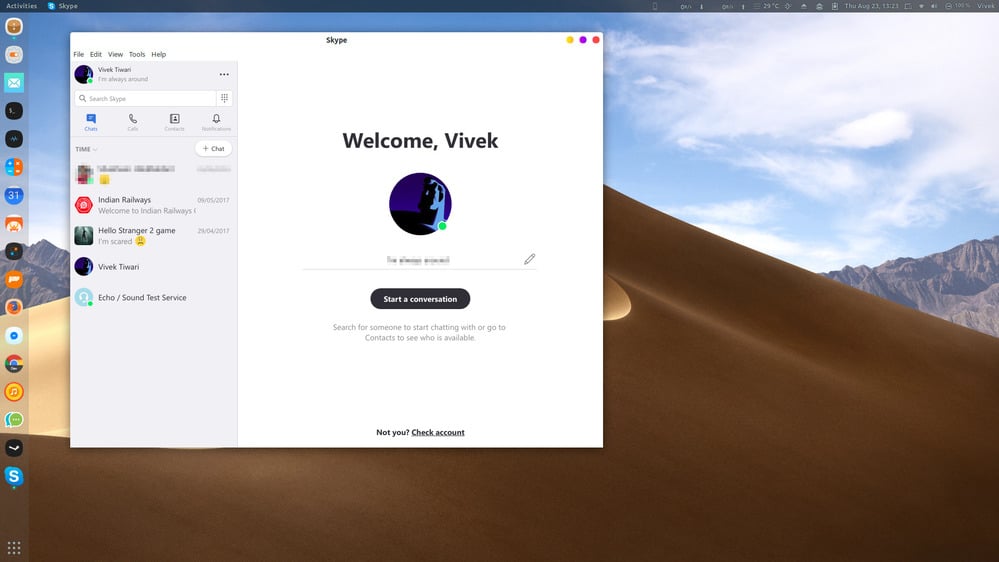The image size is (999, 562).
Task: Open the calendar app showing 31 in dock
Action: [14, 195]
